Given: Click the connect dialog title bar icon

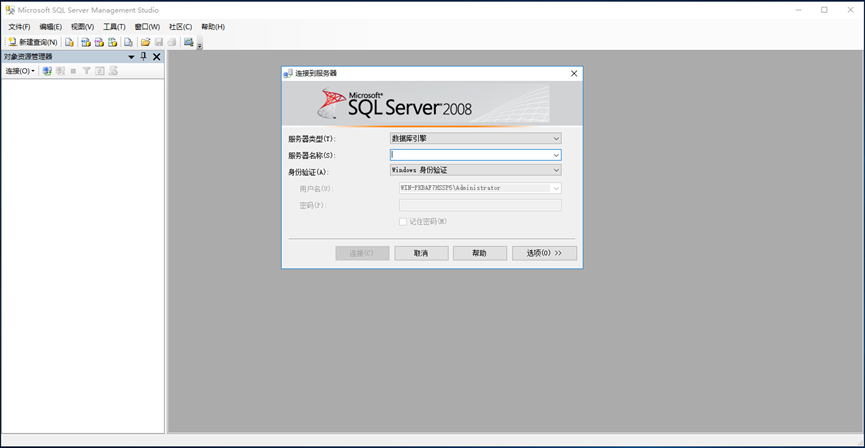Looking at the screenshot, I should click(x=288, y=73).
